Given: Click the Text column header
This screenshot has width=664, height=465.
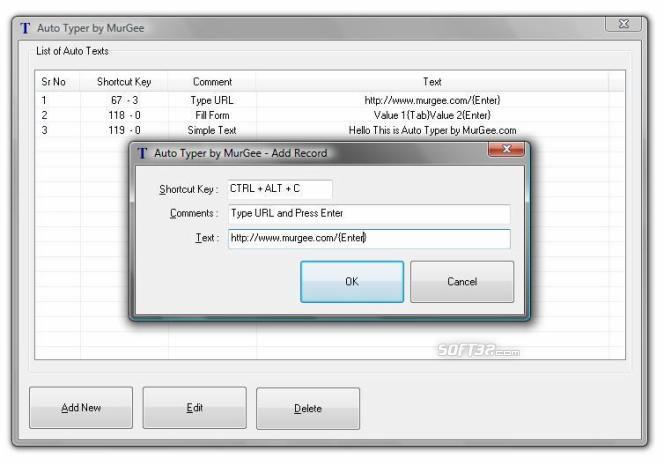Looking at the screenshot, I should click(432, 82).
